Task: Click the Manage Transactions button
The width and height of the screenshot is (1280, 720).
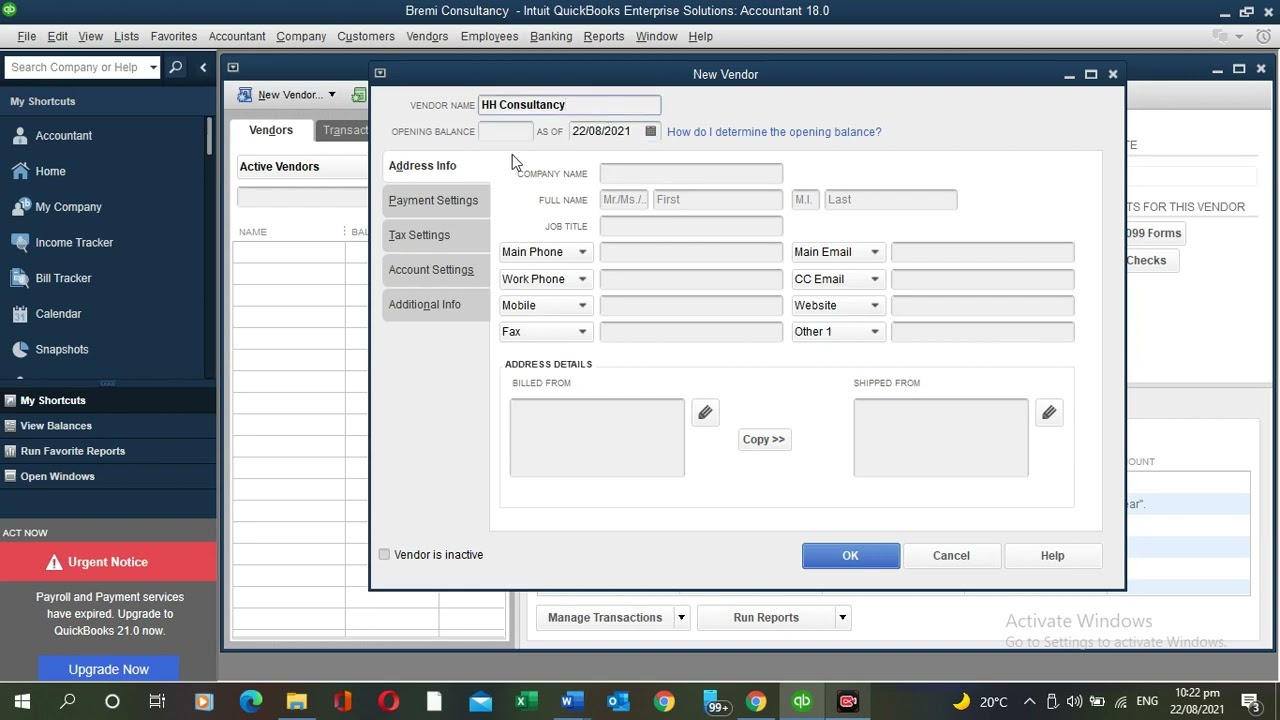Action: pos(605,618)
